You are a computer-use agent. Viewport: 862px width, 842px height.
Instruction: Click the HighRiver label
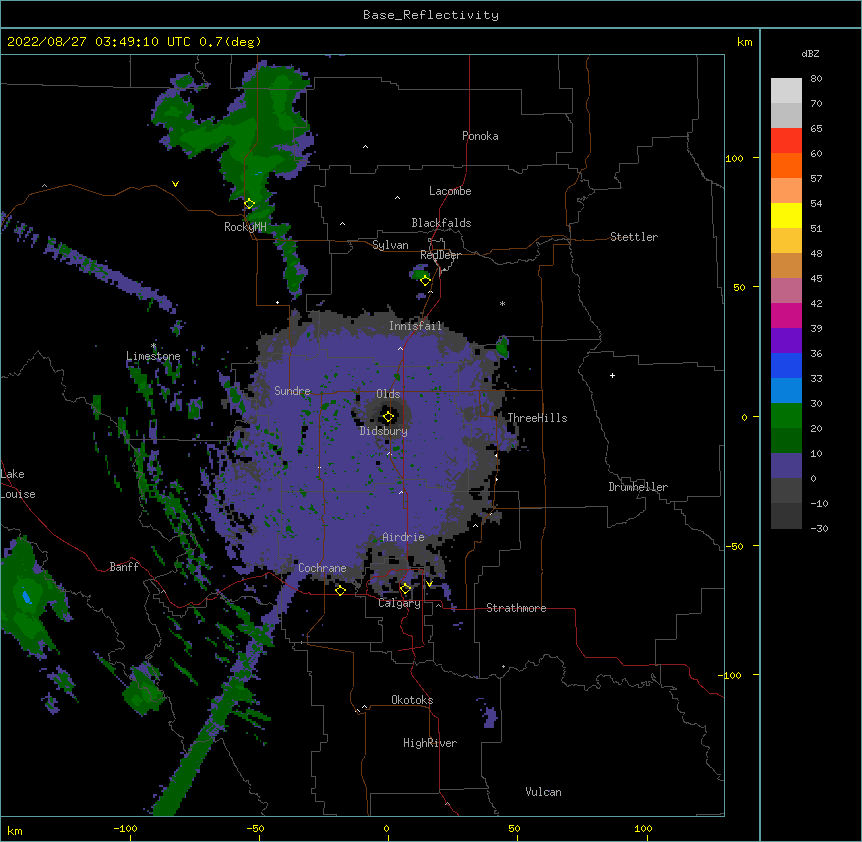[x=430, y=743]
